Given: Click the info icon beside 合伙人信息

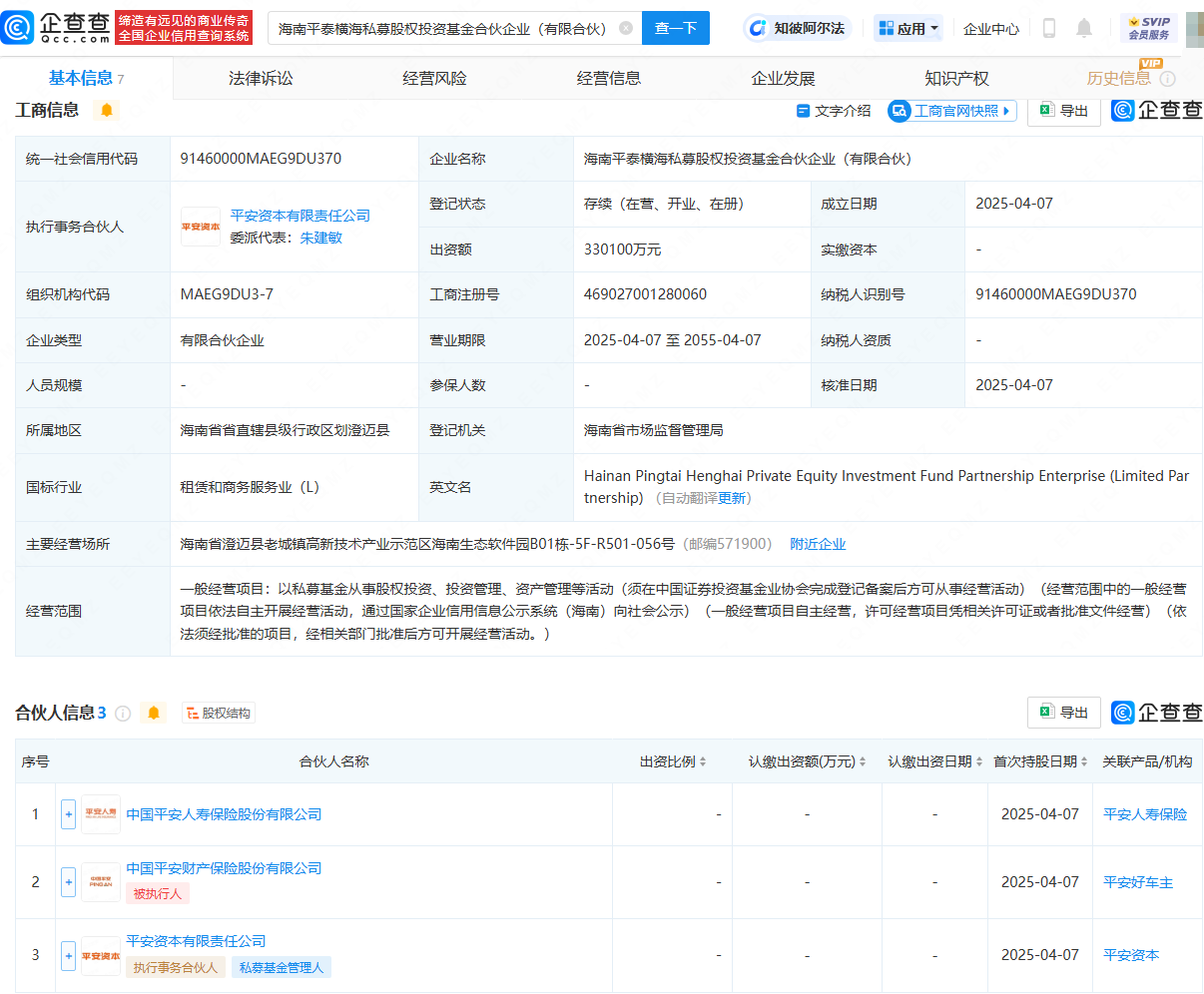Looking at the screenshot, I should tap(122, 712).
